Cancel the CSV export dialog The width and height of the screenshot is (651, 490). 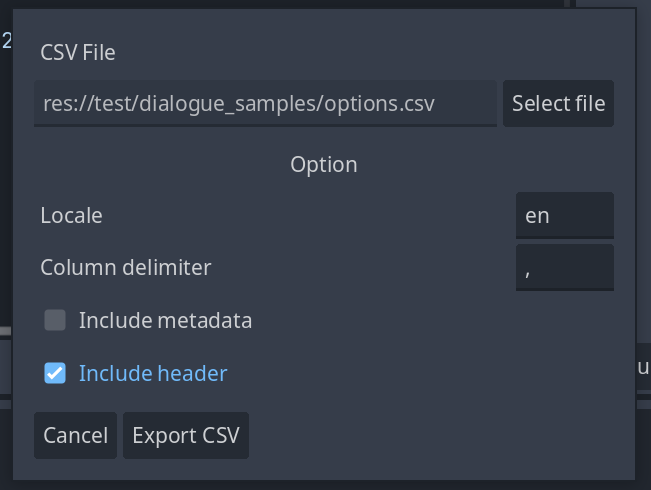75,435
